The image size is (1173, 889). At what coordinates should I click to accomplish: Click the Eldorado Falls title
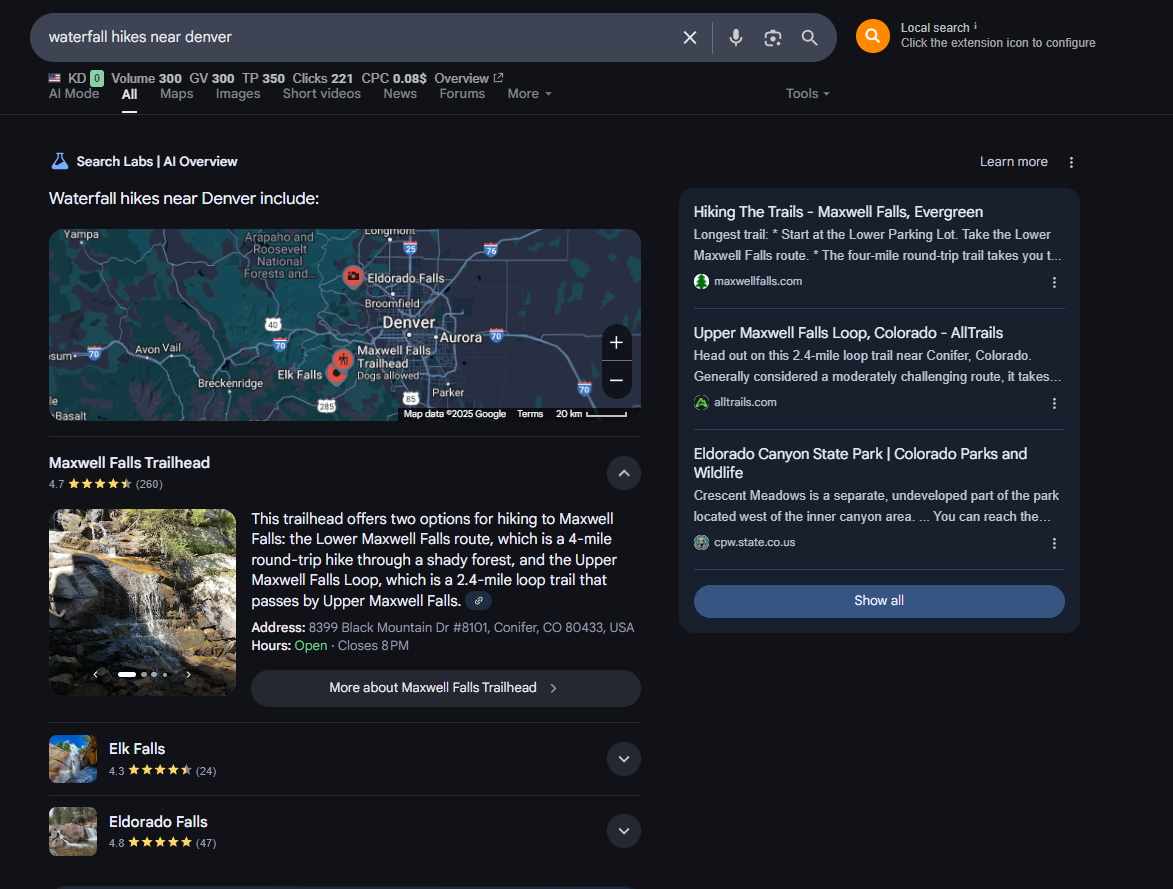coord(159,822)
